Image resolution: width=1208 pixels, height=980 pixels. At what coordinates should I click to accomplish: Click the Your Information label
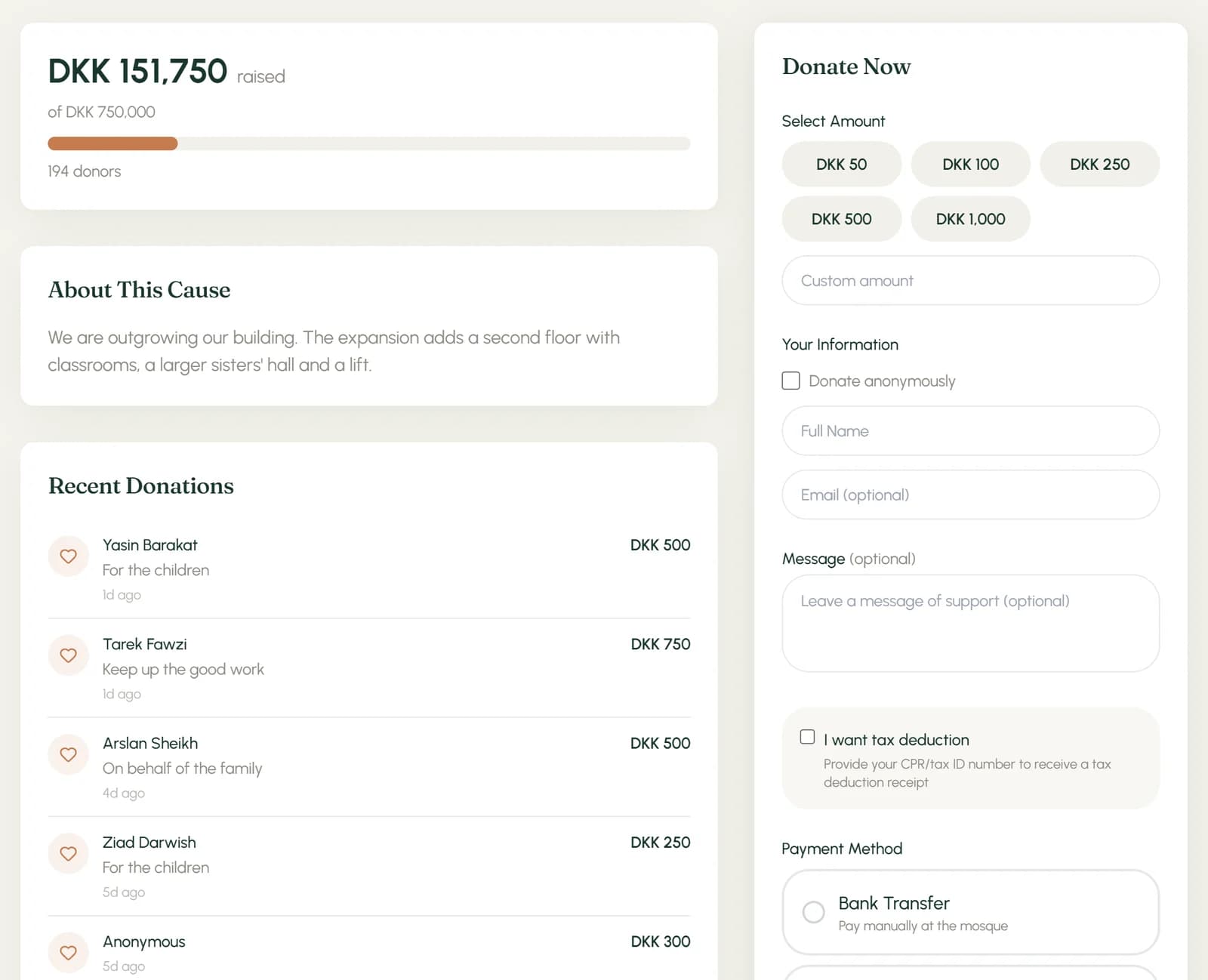pyautogui.click(x=840, y=344)
